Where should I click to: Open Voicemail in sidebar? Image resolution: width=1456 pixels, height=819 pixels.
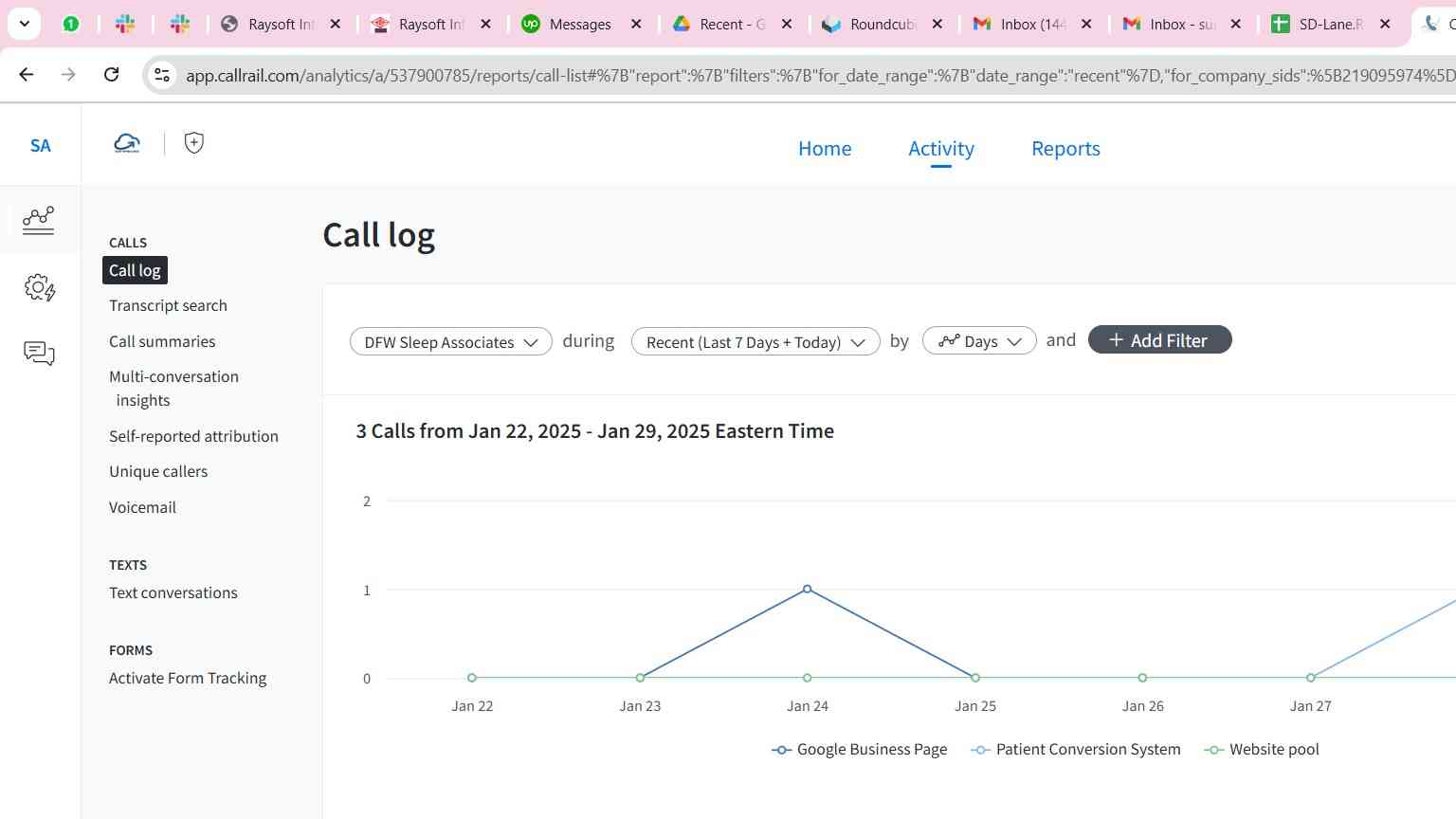142,507
